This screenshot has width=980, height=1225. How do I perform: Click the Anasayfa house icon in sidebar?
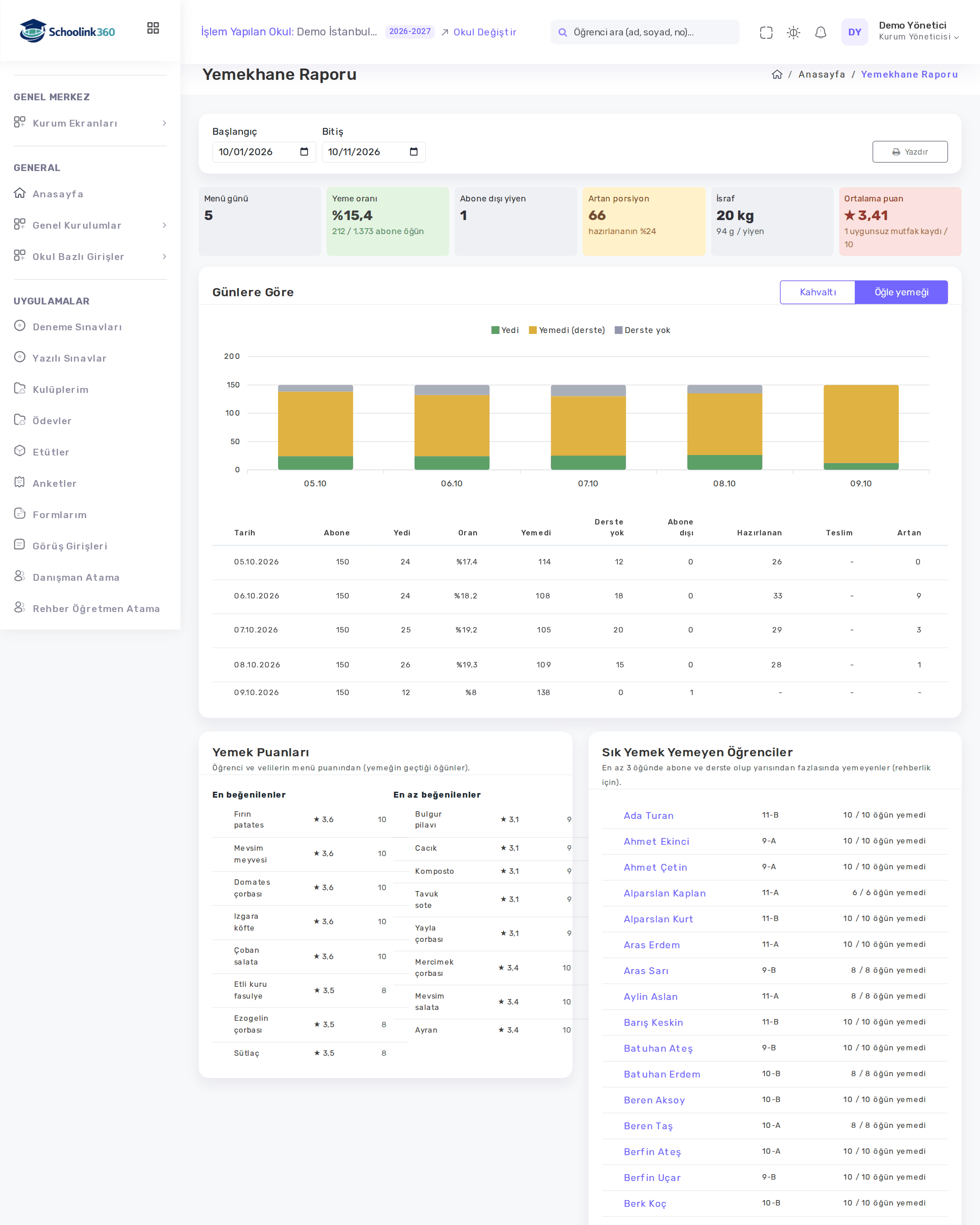20,193
